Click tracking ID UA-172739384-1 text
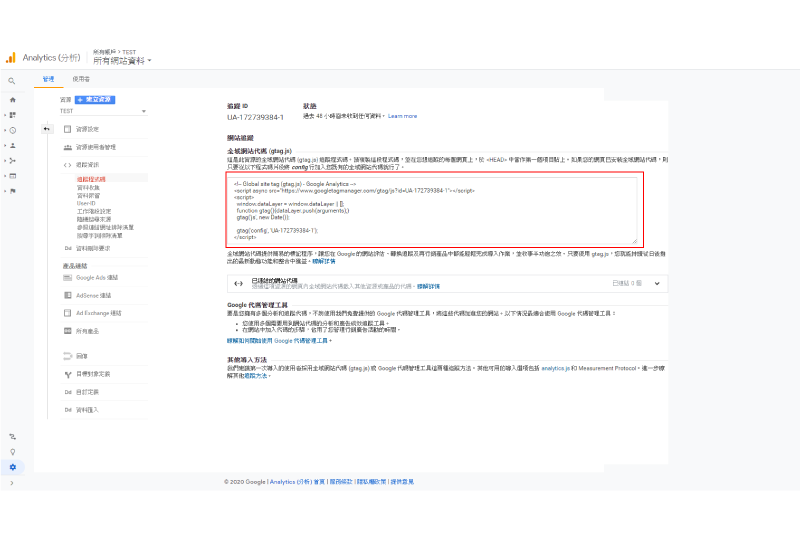800x560 pixels. (x=255, y=117)
